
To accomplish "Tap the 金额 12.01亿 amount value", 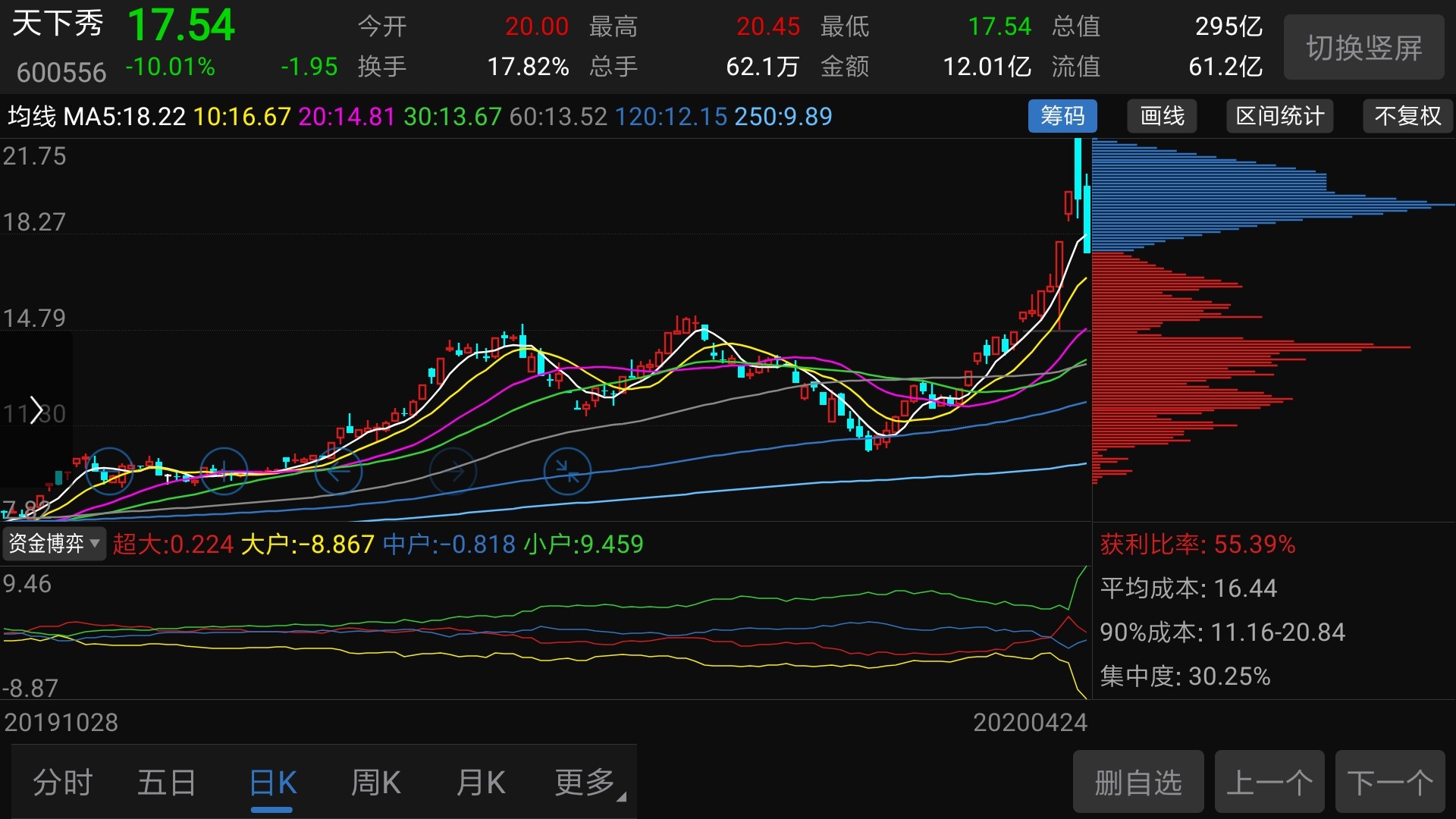I will 987,67.
